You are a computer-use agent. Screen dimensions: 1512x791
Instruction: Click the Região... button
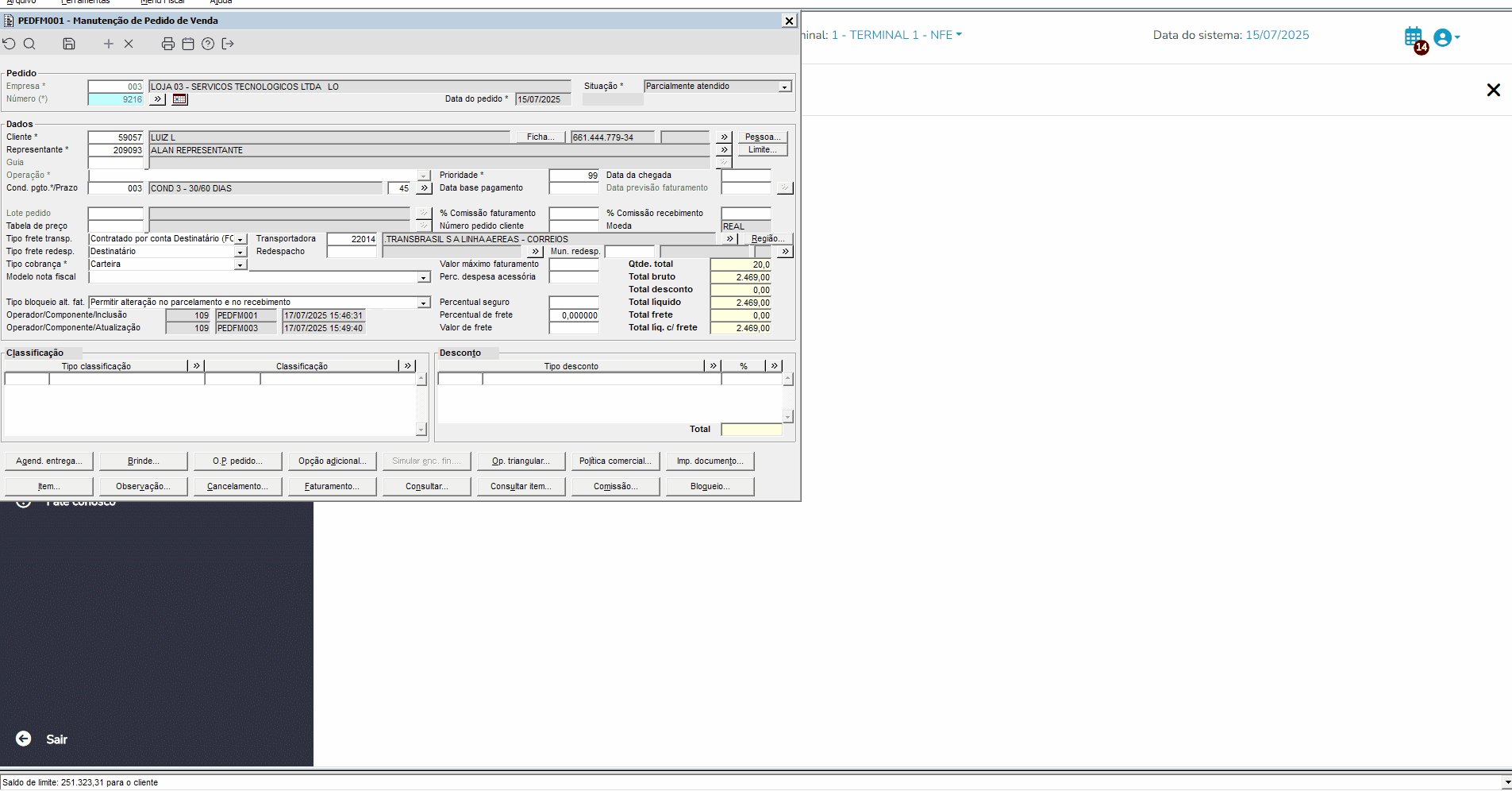click(x=768, y=238)
